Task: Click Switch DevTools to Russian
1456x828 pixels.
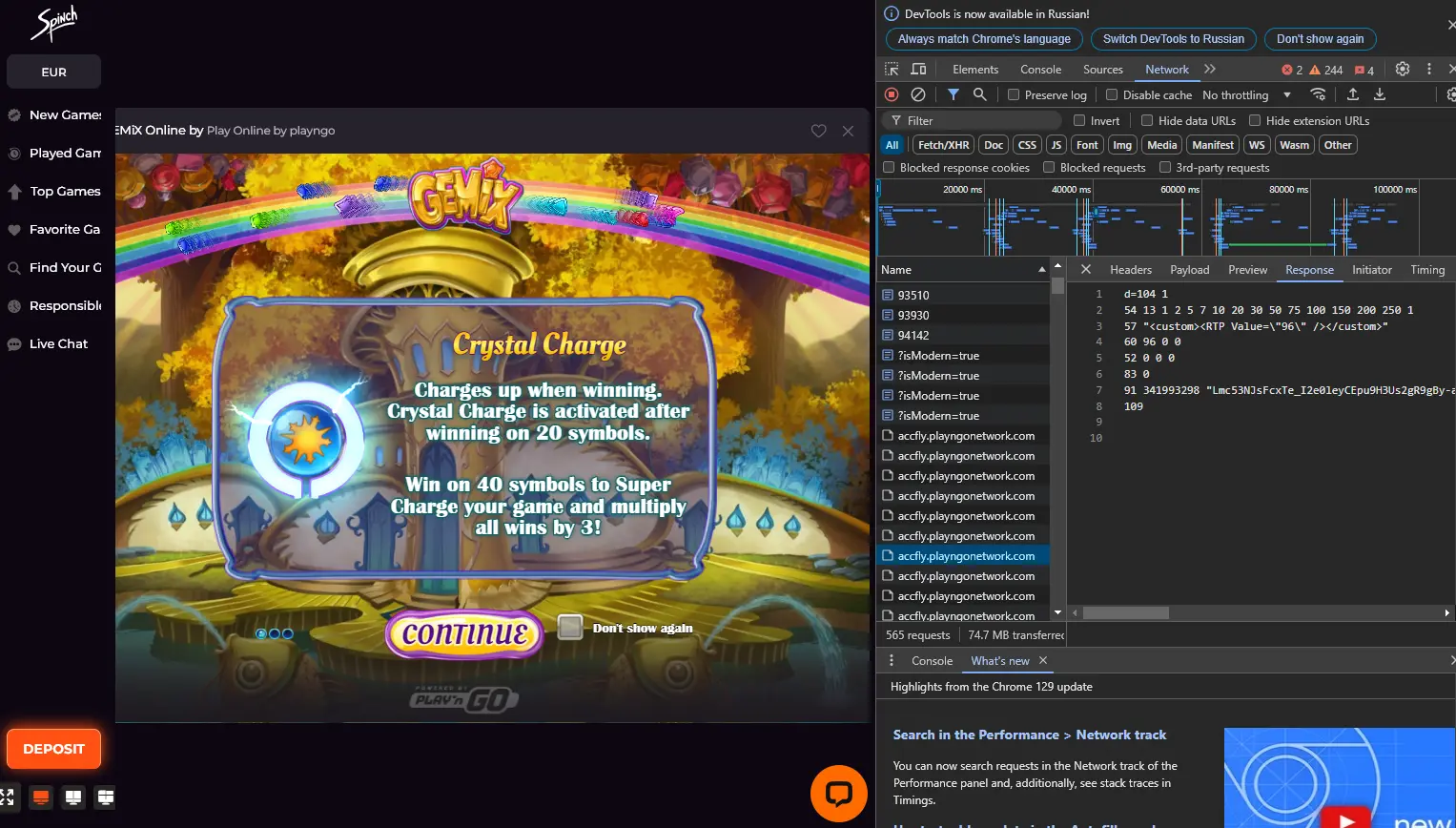Action: click(1174, 39)
